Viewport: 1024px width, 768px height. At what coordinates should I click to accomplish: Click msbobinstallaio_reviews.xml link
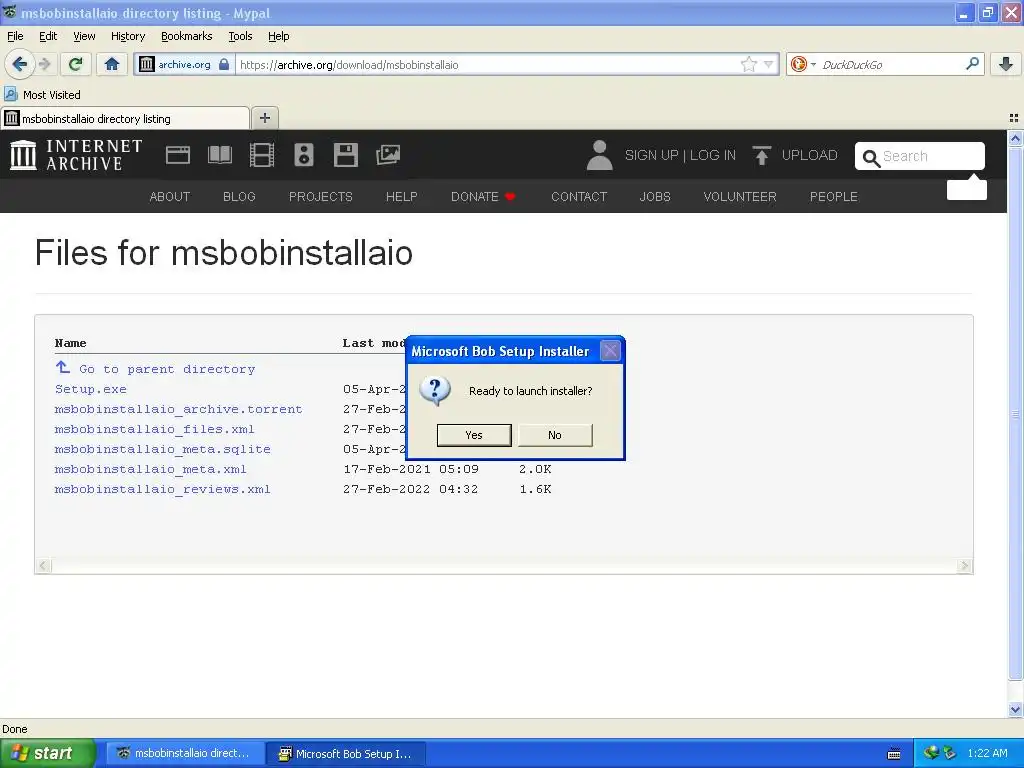163,489
